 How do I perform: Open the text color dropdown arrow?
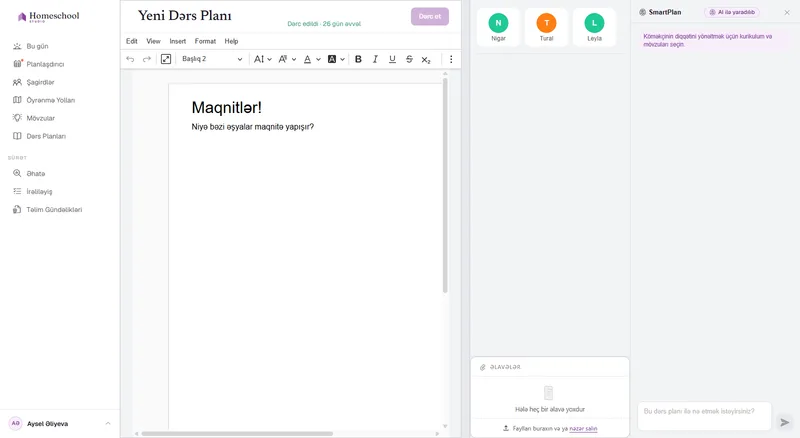coord(318,60)
